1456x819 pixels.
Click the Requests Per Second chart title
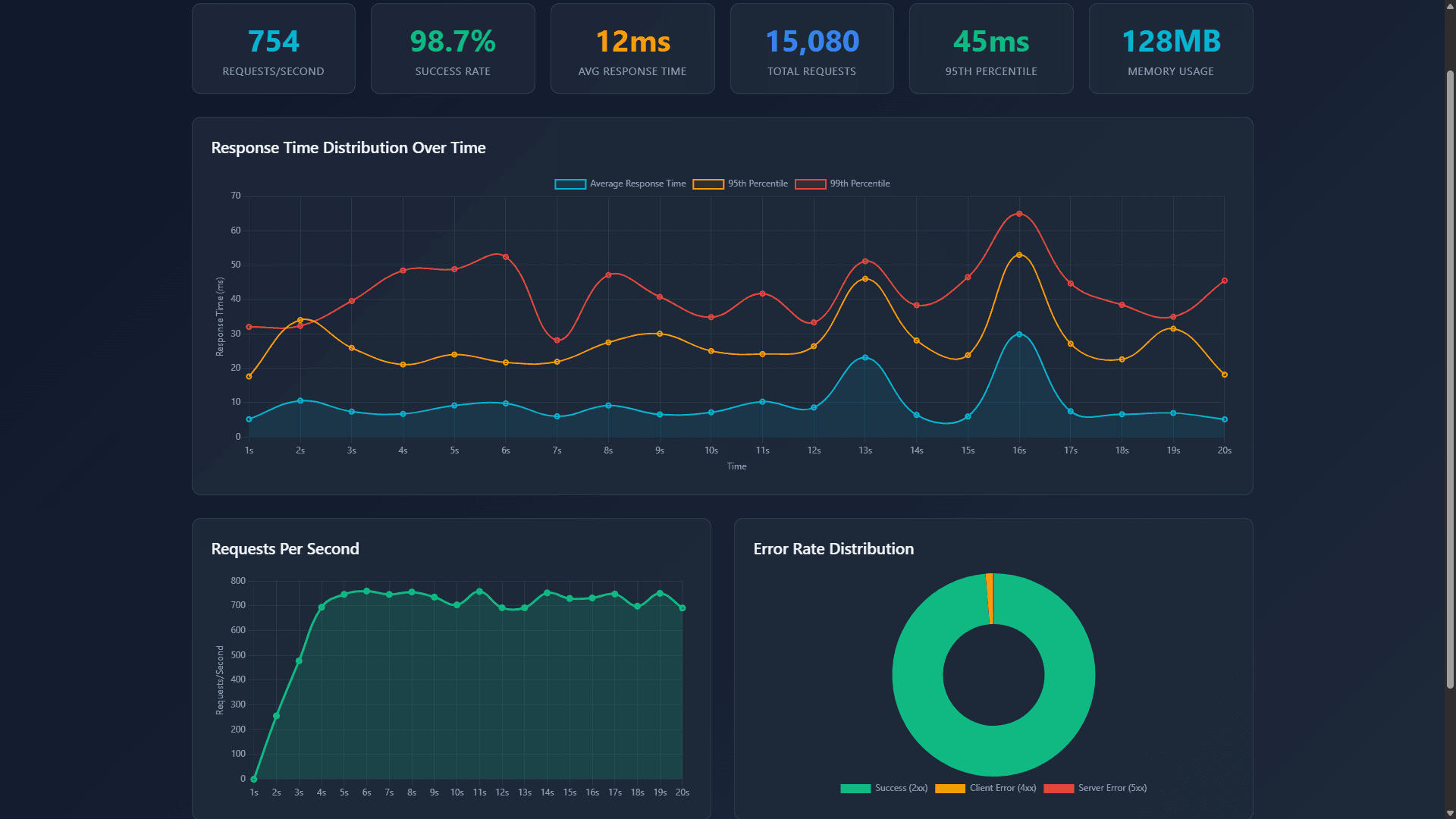pyautogui.click(x=285, y=548)
